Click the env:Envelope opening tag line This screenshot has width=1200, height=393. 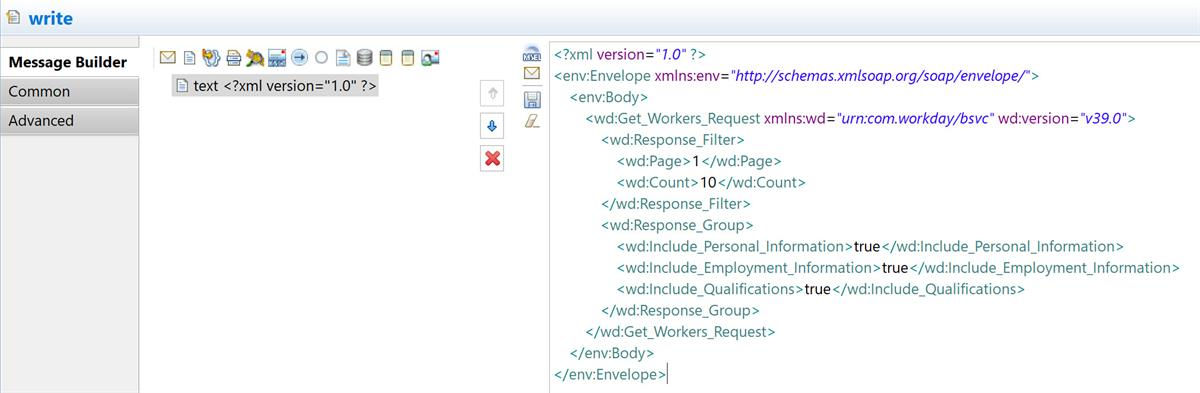tap(797, 75)
